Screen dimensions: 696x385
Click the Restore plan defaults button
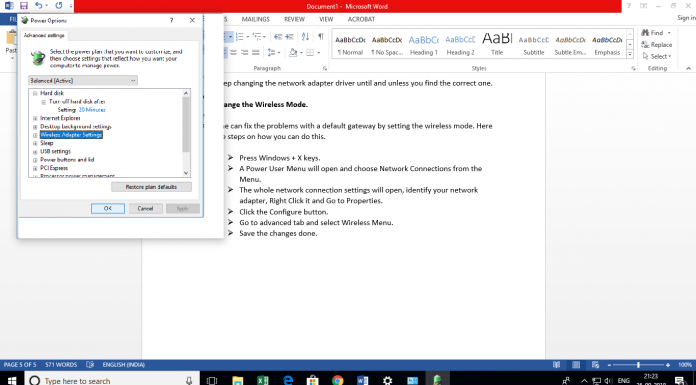[x=151, y=187]
